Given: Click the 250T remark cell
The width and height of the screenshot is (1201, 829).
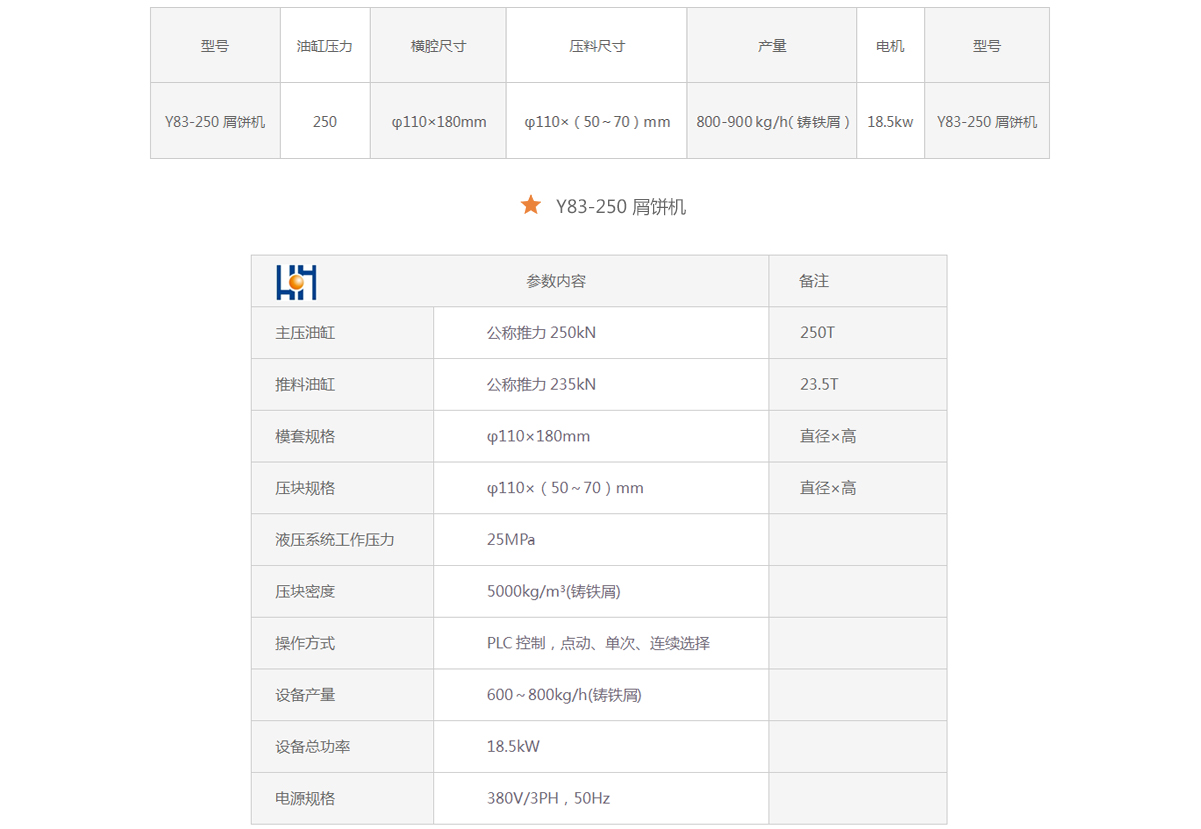Looking at the screenshot, I should [x=817, y=333].
